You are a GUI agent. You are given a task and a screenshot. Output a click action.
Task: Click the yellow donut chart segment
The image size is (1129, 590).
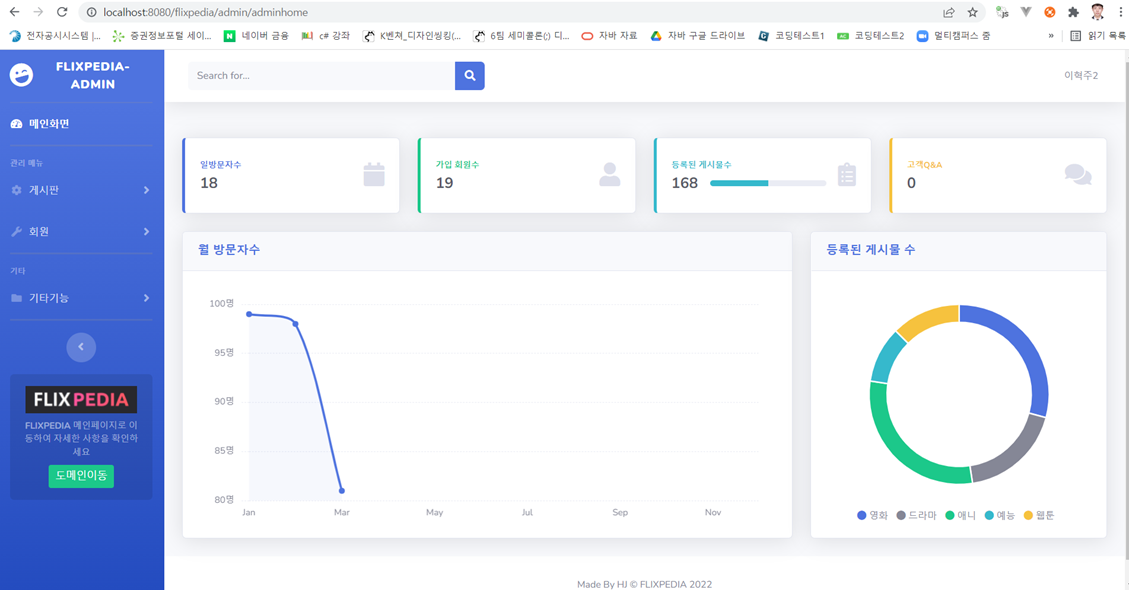[x=932, y=319]
